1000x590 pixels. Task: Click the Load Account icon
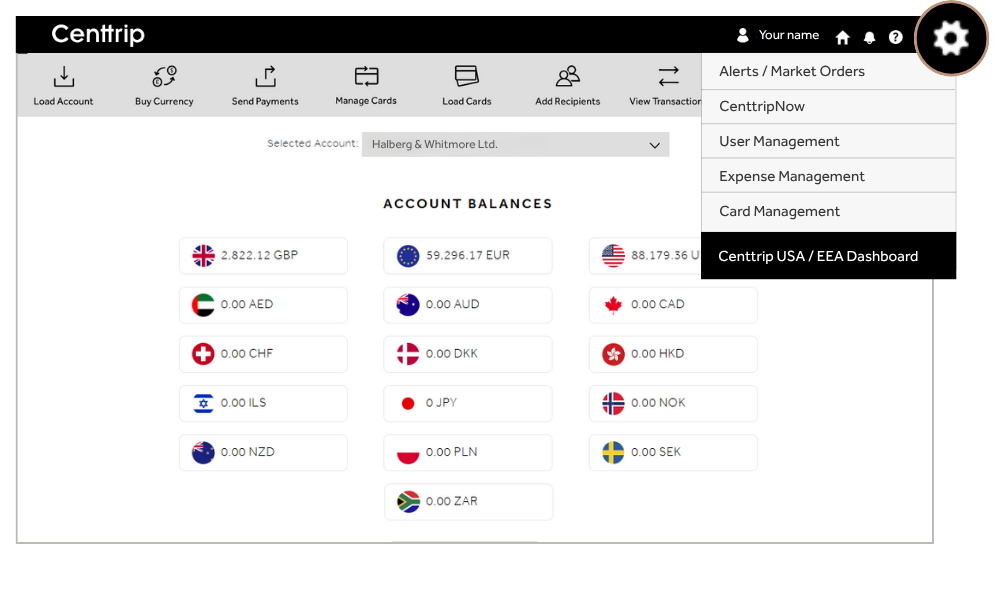click(x=63, y=77)
